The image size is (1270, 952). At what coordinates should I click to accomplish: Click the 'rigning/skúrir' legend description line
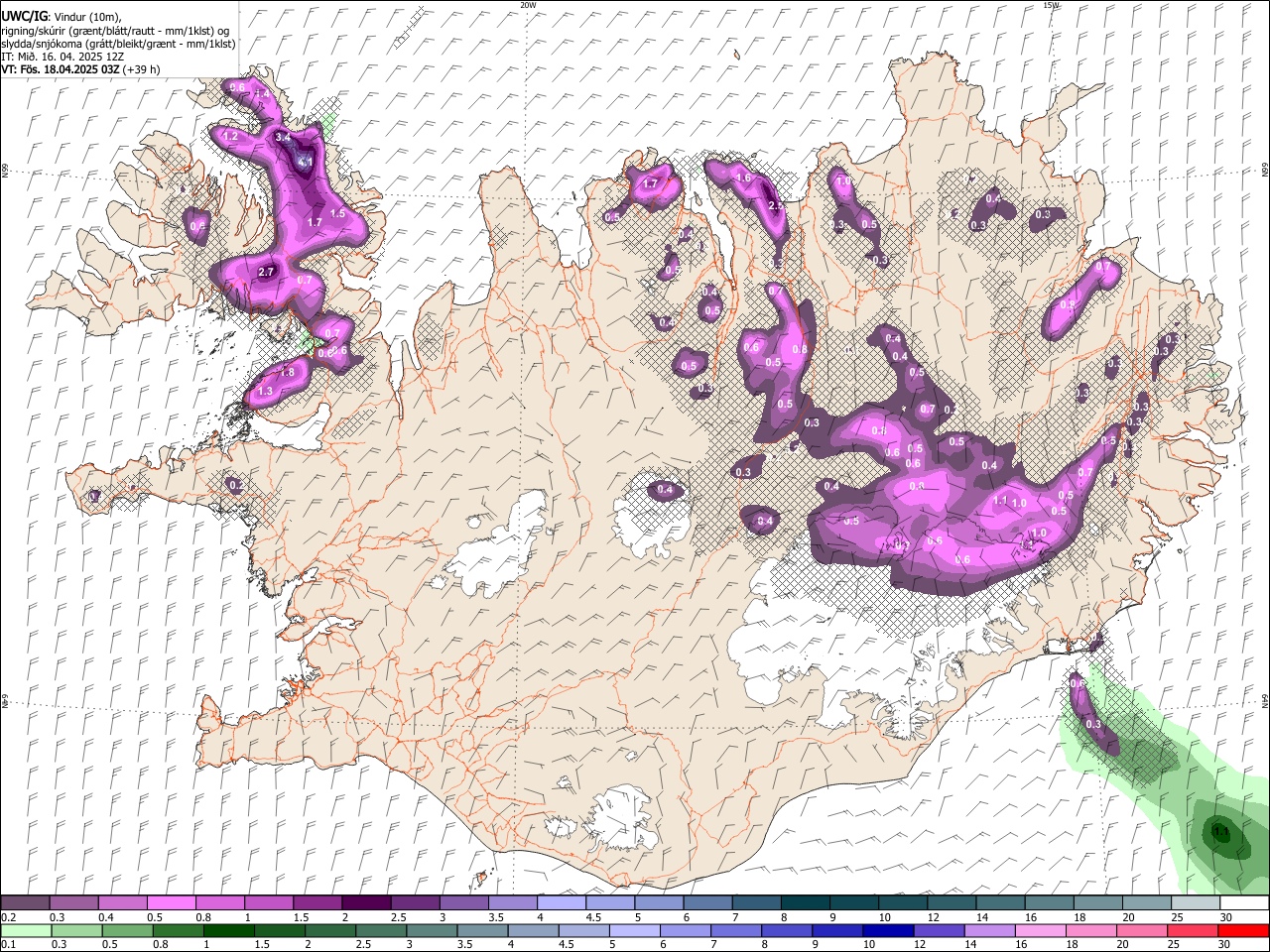(x=115, y=31)
